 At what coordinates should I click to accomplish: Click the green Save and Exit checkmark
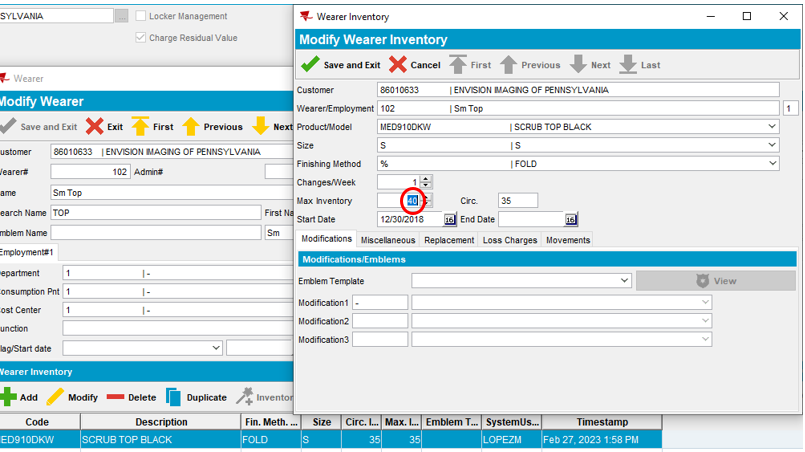pyautogui.click(x=311, y=65)
